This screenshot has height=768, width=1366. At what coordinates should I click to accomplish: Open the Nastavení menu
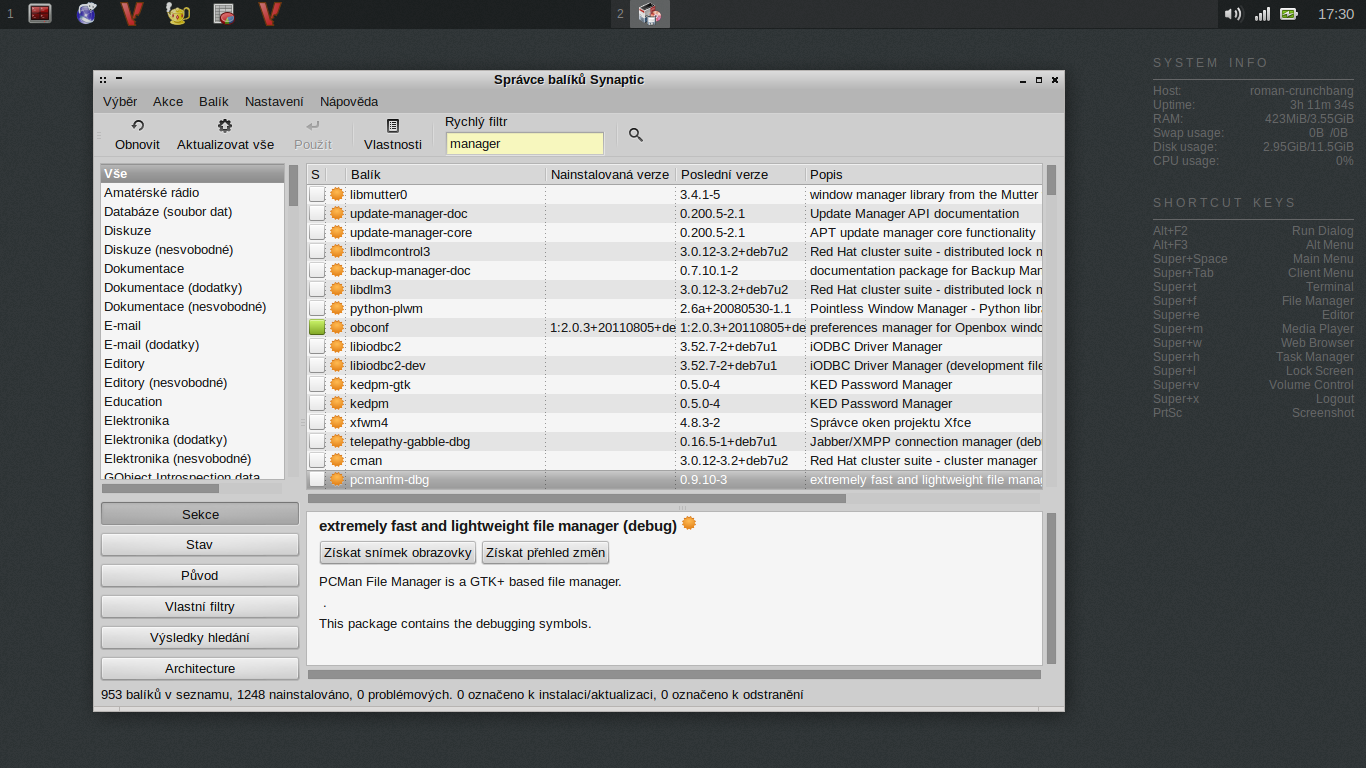click(274, 101)
